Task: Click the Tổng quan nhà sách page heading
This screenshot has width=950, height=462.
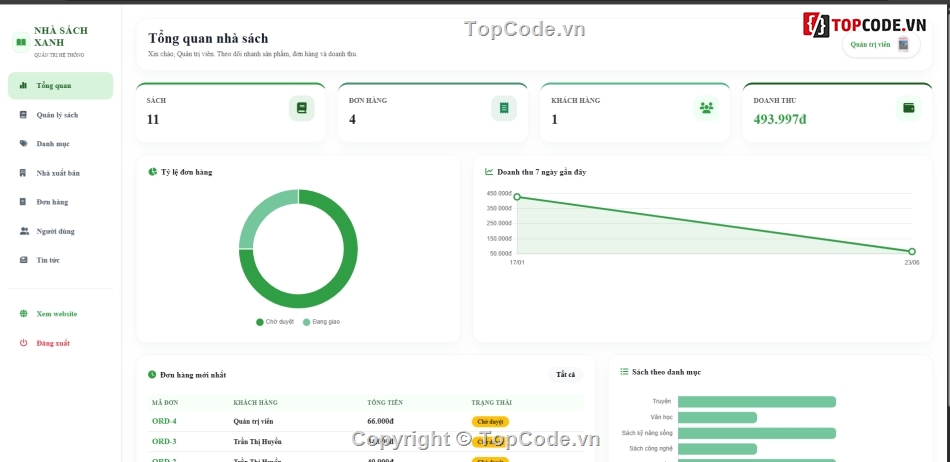Action: pyautogui.click(x=208, y=39)
